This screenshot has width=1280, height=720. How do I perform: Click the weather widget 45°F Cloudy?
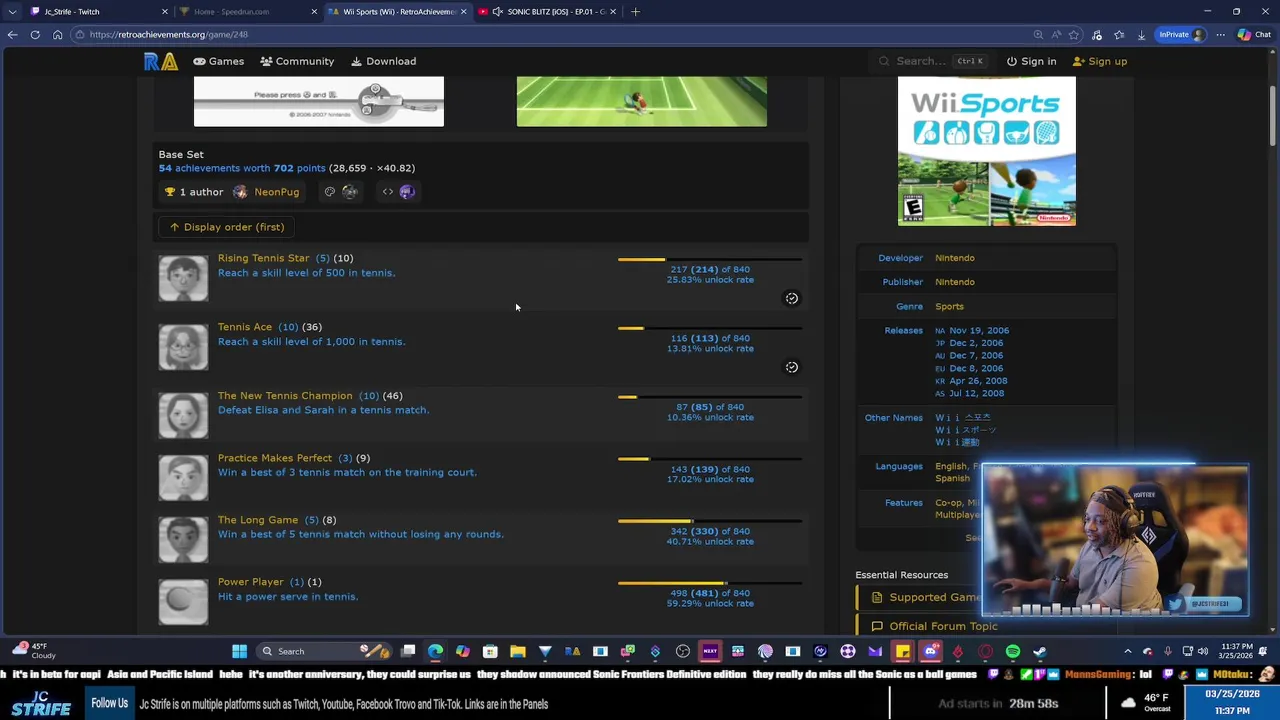(x=33, y=651)
